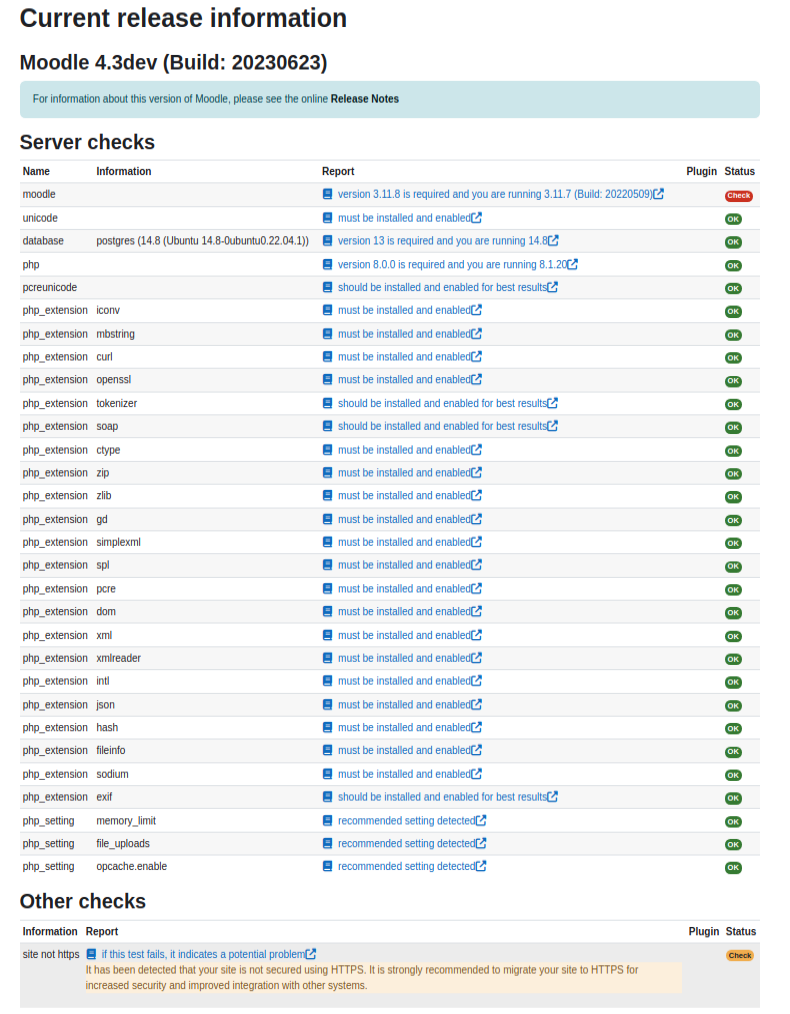Open hash must be installed report link

pos(404,728)
